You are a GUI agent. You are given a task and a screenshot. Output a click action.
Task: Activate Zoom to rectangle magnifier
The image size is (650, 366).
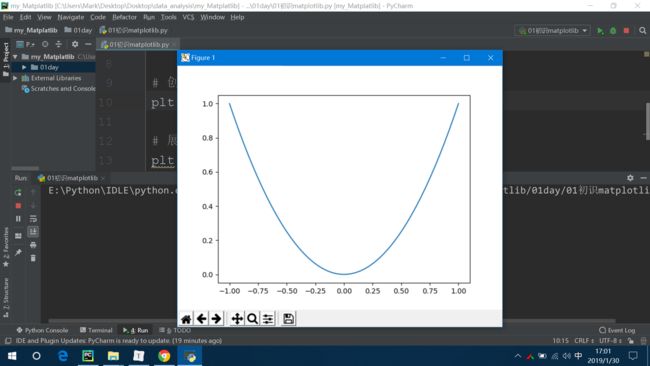tap(252, 319)
